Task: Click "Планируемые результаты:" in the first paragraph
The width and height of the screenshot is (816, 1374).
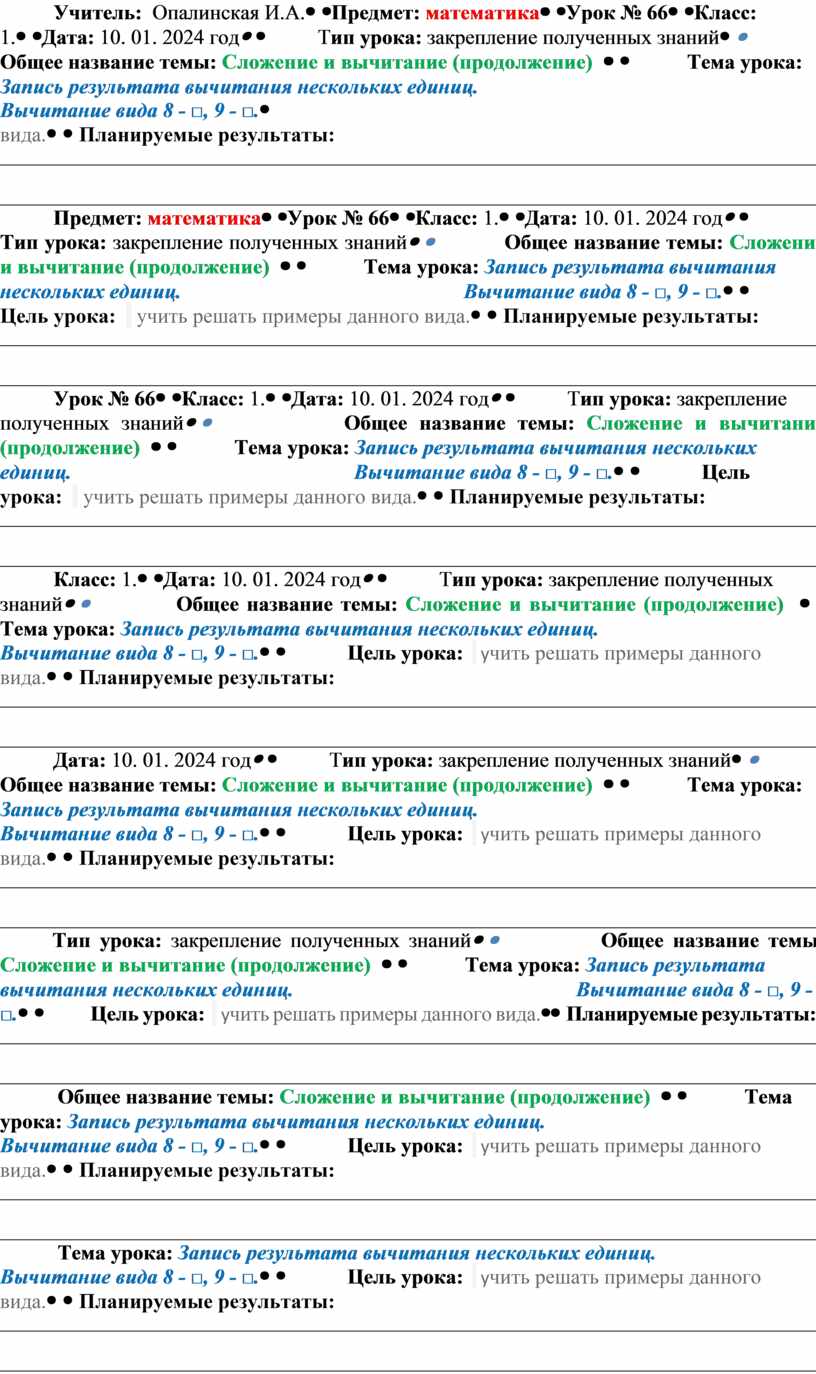Action: coord(206,136)
